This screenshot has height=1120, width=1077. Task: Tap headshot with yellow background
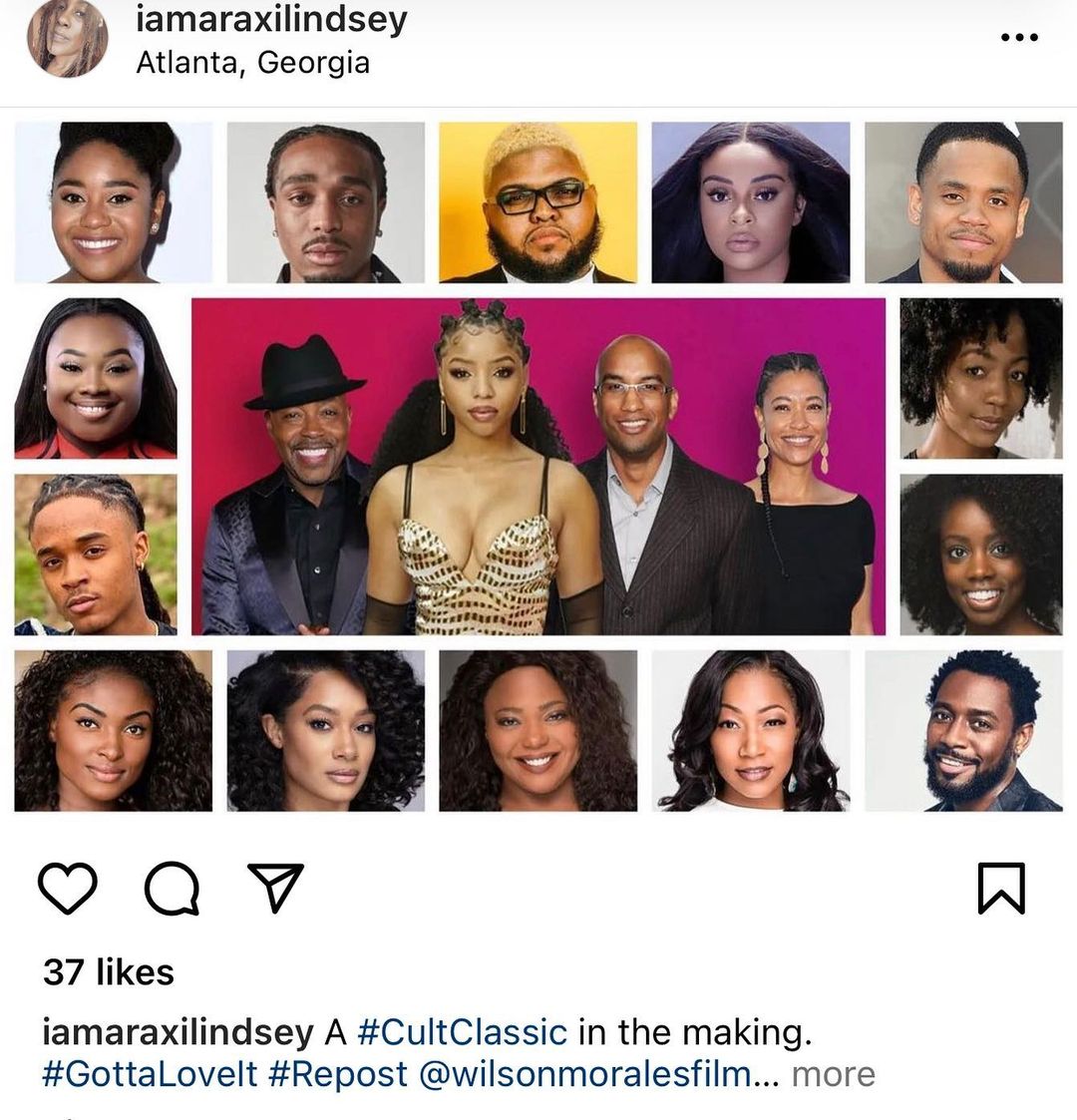point(538,202)
